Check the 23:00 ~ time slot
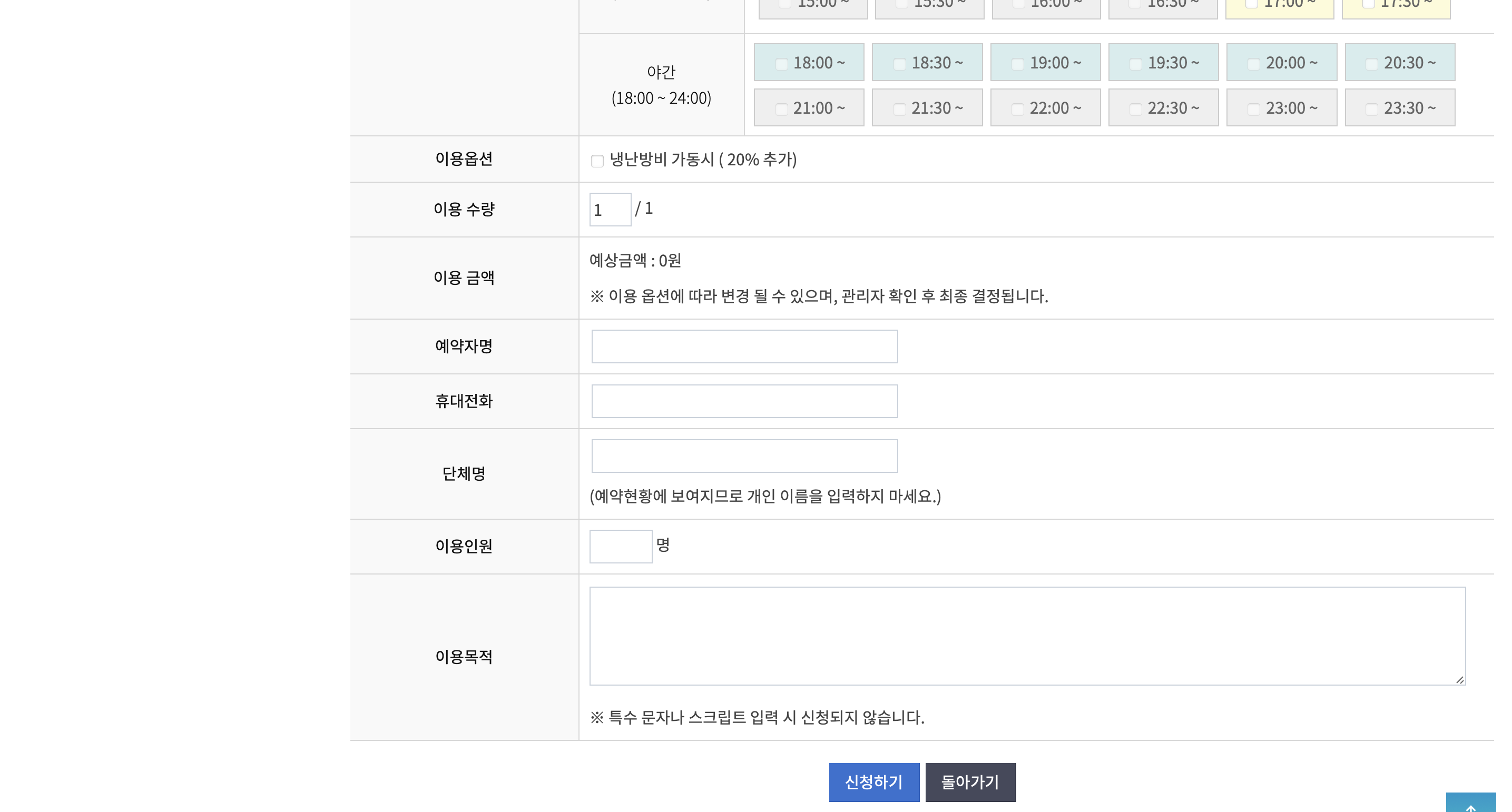The height and width of the screenshot is (812, 1512). tap(1254, 109)
